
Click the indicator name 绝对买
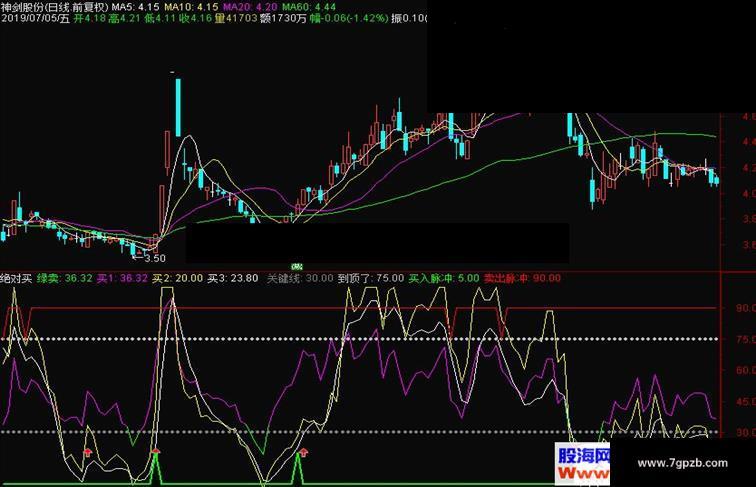point(16,278)
